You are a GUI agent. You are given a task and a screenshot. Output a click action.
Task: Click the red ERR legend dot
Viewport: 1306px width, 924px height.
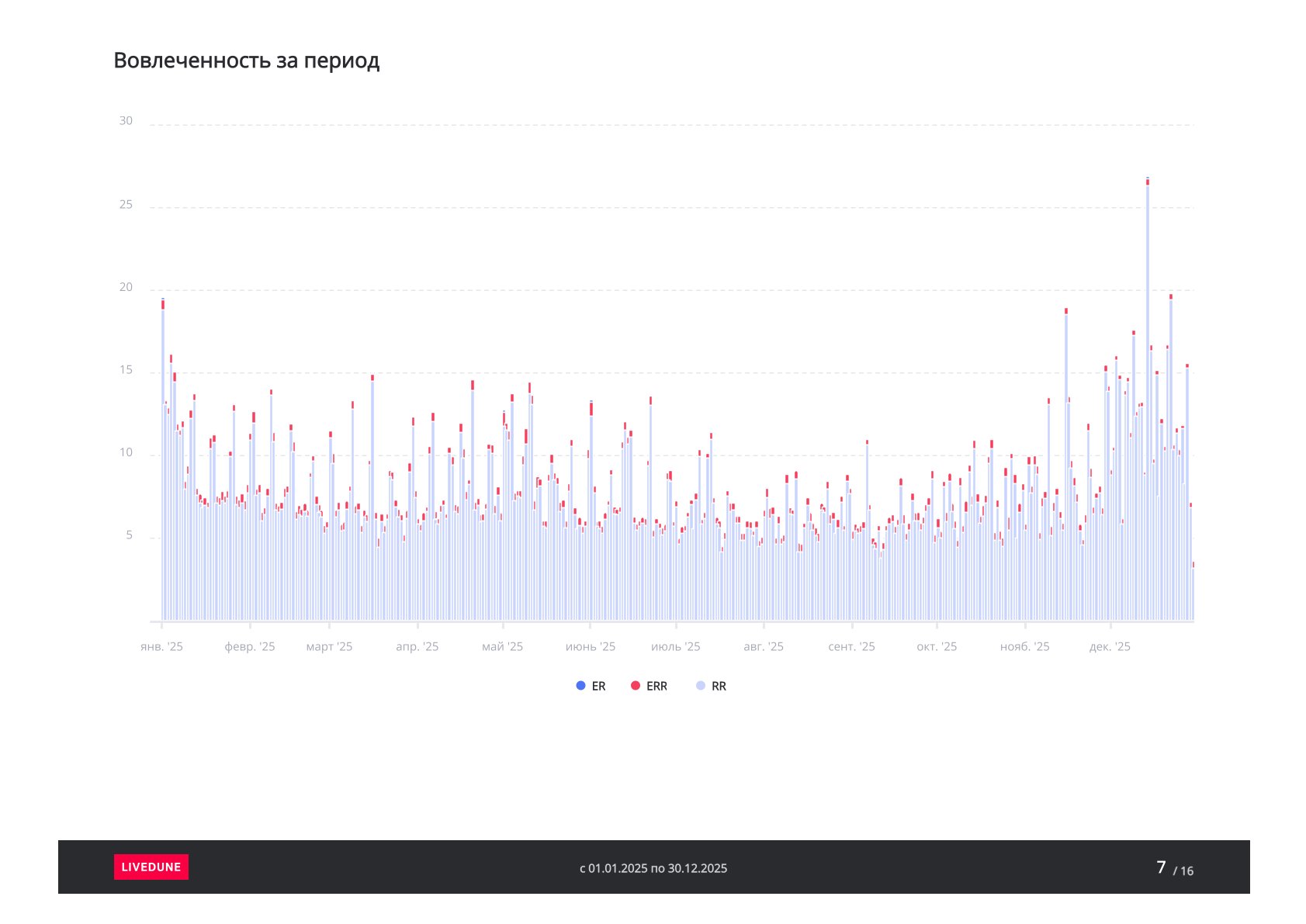pos(636,686)
